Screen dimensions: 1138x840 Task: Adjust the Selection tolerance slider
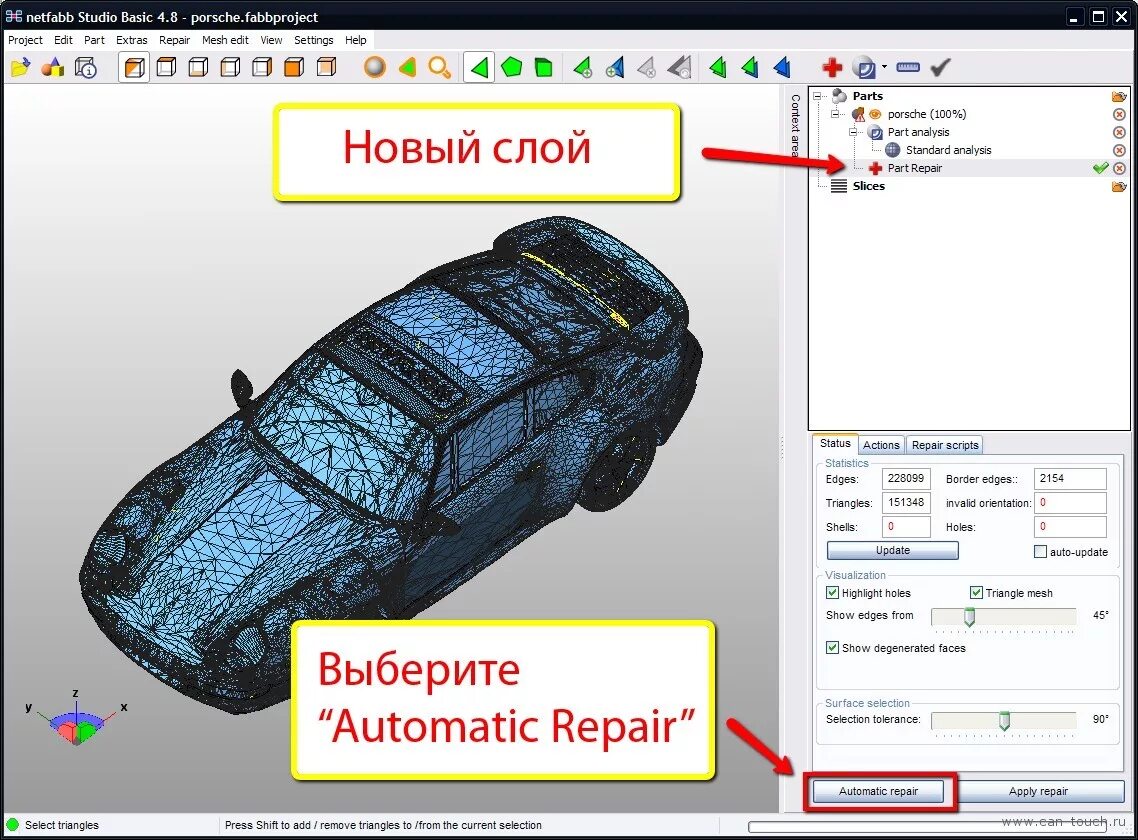coord(1004,720)
